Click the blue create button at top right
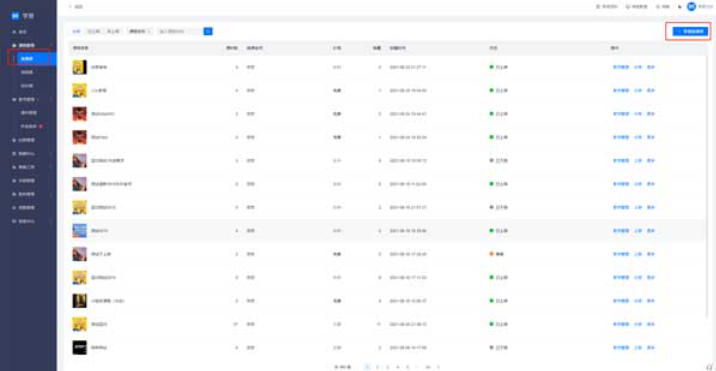 coord(690,31)
